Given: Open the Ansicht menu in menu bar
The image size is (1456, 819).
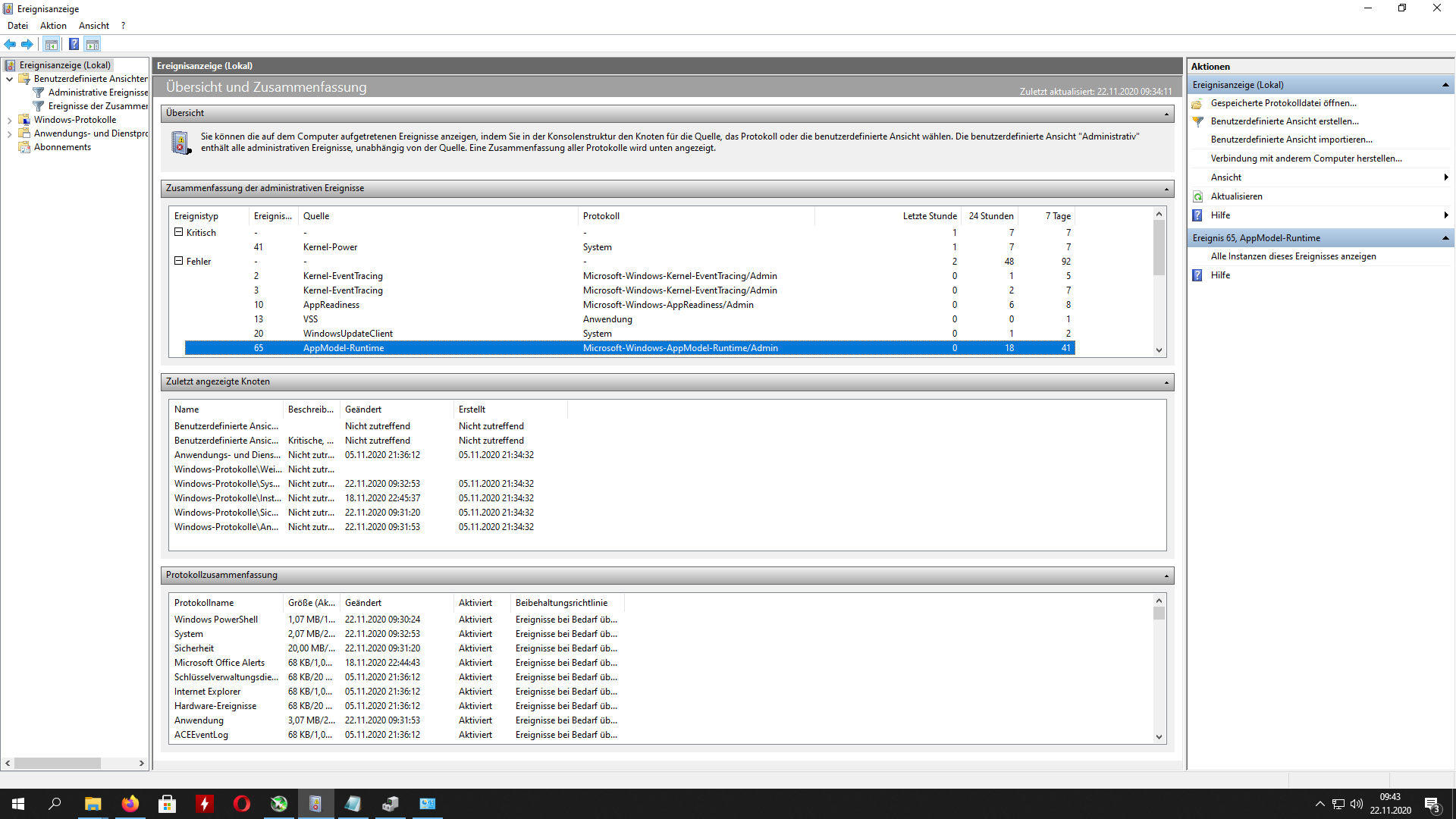Looking at the screenshot, I should pyautogui.click(x=94, y=26).
